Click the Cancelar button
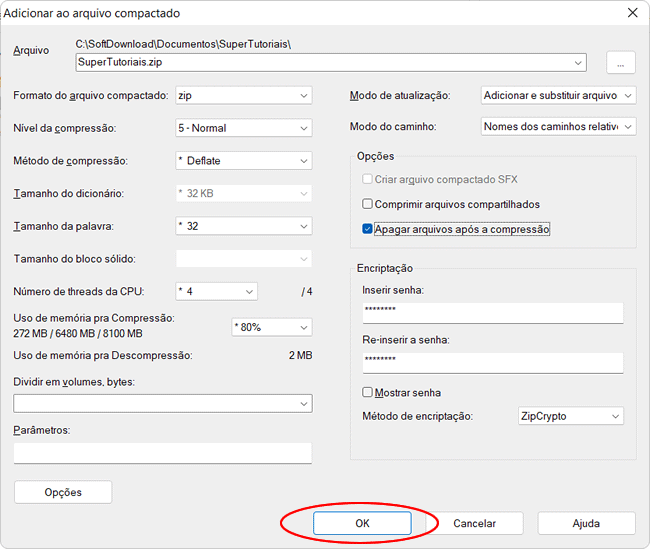The height and width of the screenshot is (549, 650). pyautogui.click(x=474, y=523)
